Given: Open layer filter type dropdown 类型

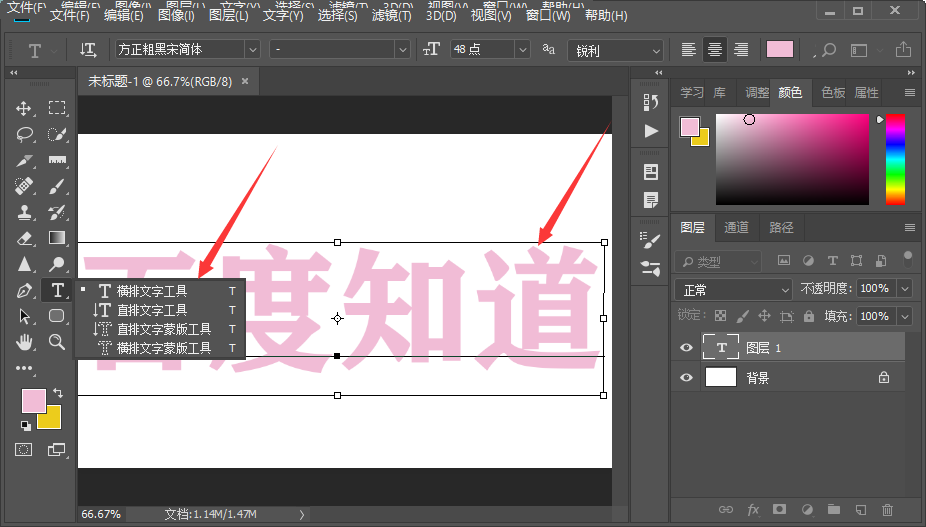Looking at the screenshot, I should (x=718, y=261).
